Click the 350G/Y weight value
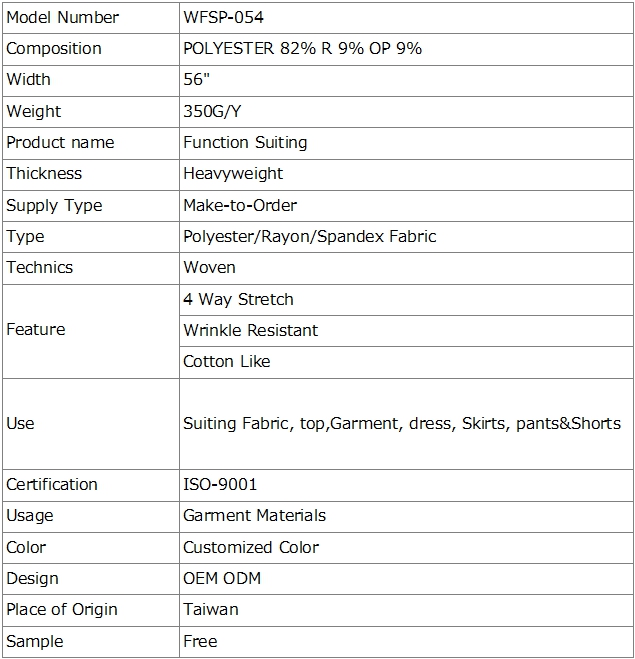 pos(212,111)
